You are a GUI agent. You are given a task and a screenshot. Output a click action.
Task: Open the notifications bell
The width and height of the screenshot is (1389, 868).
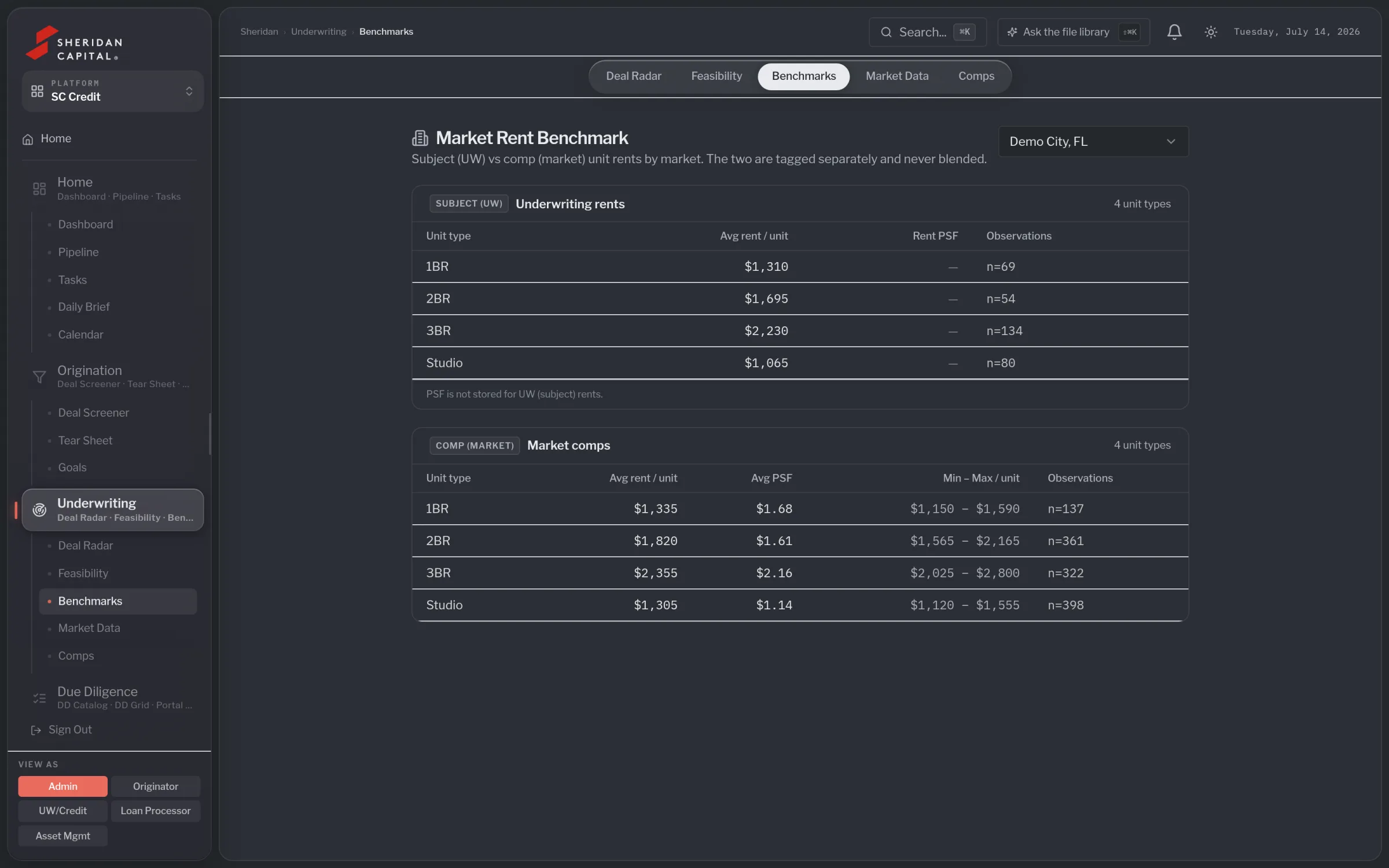click(1174, 32)
